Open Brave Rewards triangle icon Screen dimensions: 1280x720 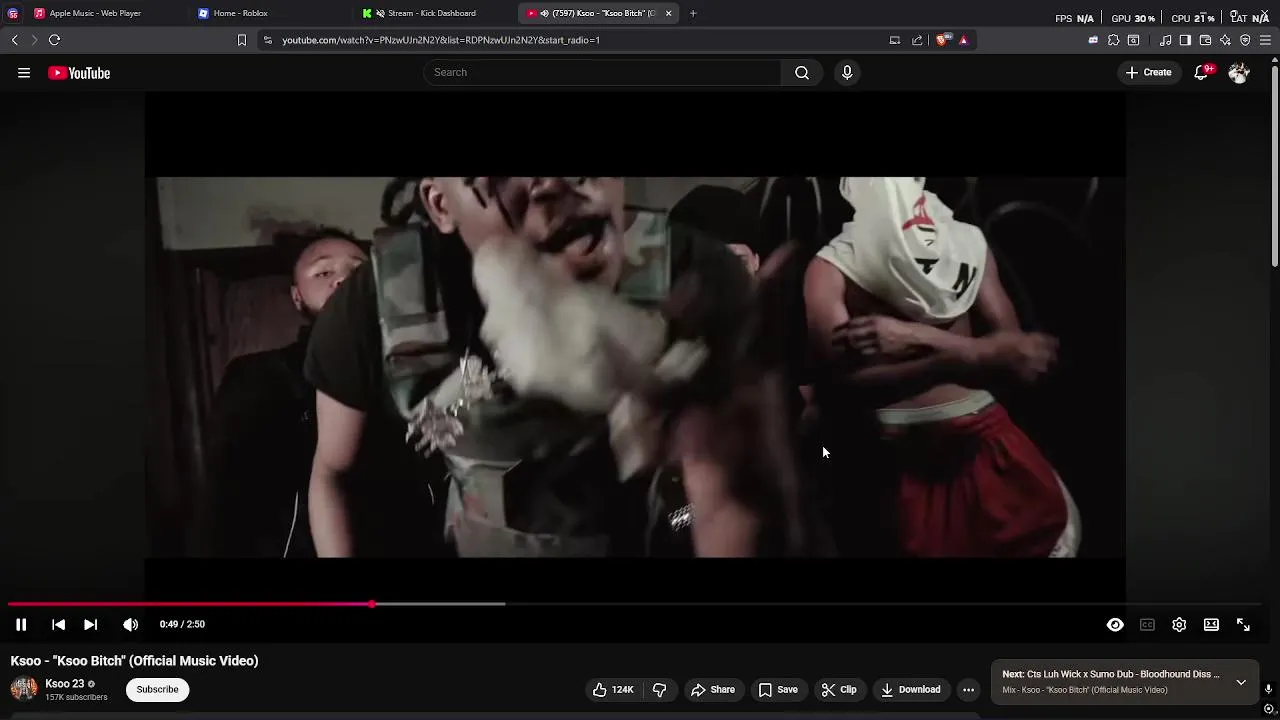point(963,40)
